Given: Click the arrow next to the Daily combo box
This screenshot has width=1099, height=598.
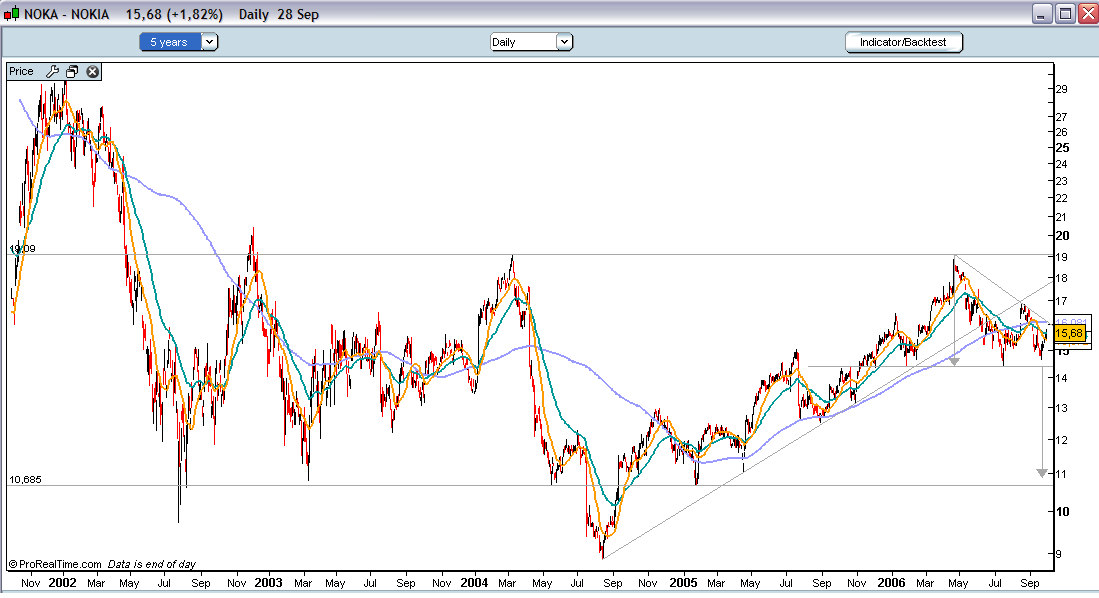Looking at the screenshot, I should coord(564,42).
